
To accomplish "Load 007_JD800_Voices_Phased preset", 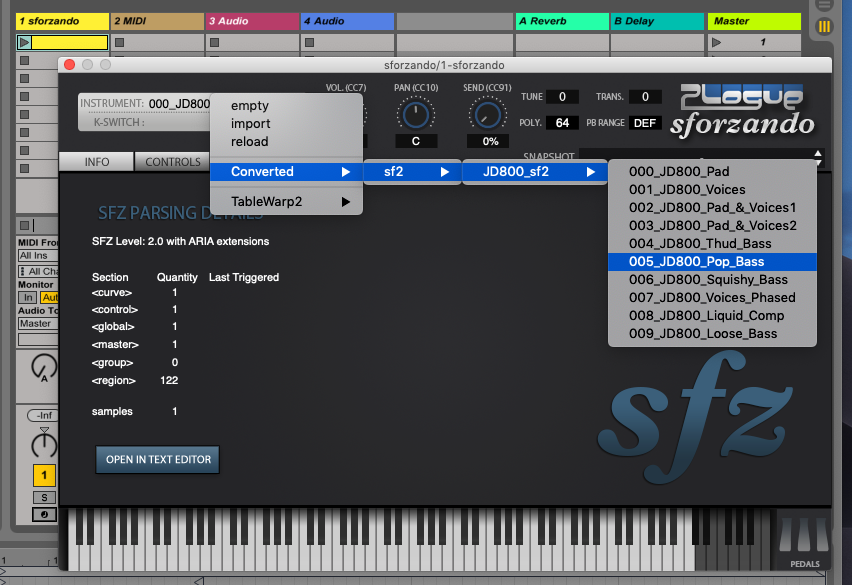I will point(712,298).
